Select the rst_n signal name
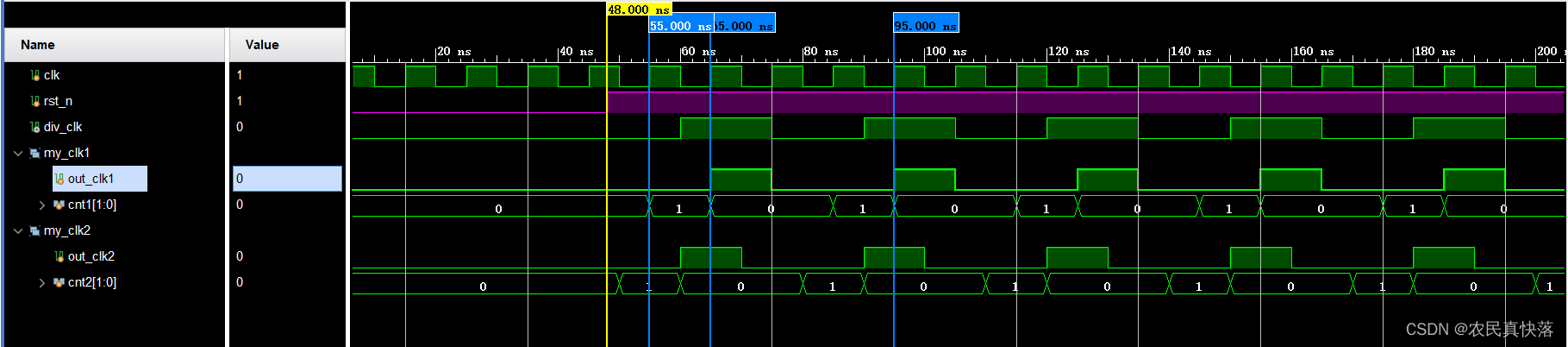The image size is (1568, 347). coord(58,102)
